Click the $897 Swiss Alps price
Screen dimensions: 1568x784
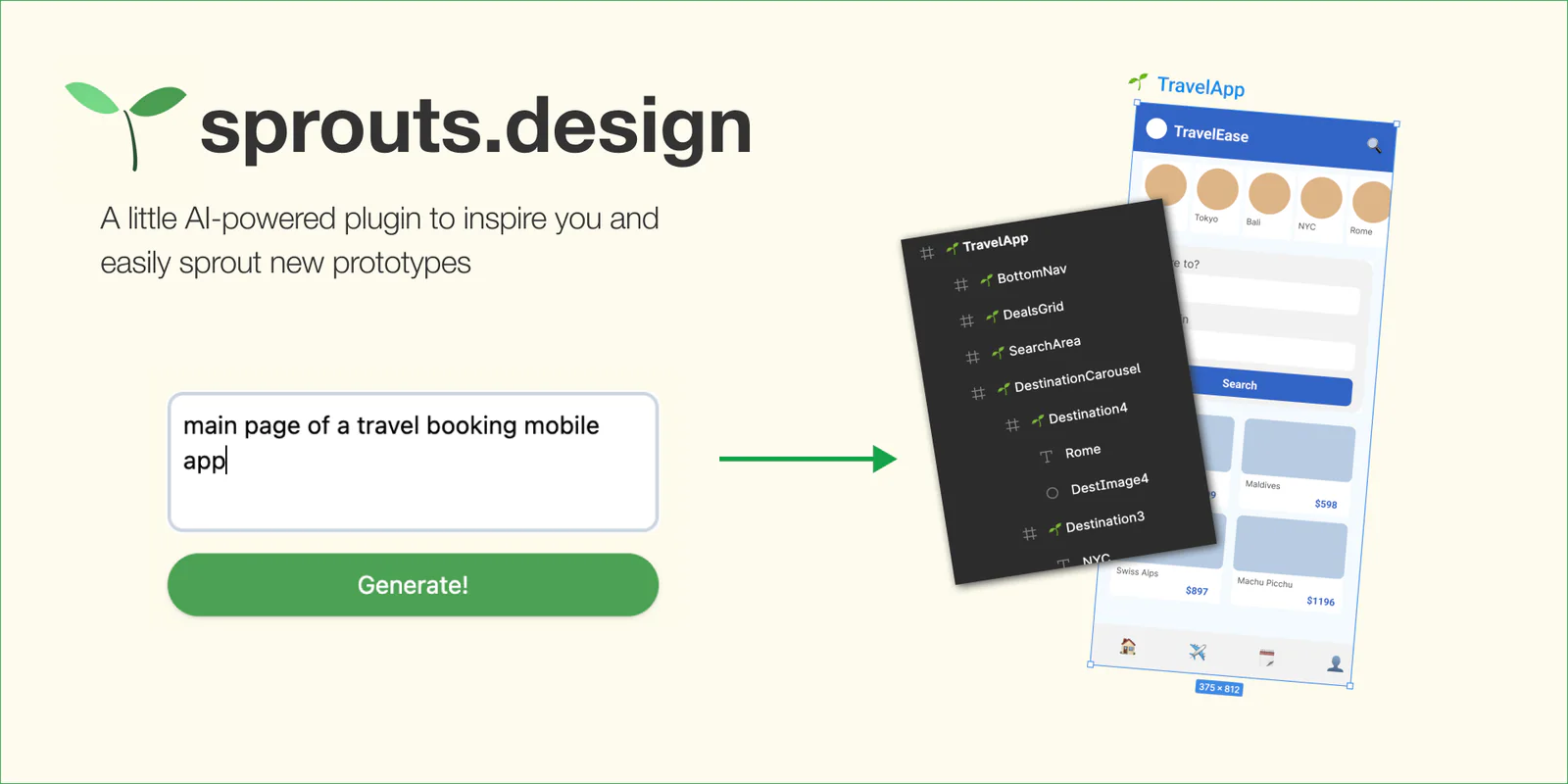click(1197, 591)
